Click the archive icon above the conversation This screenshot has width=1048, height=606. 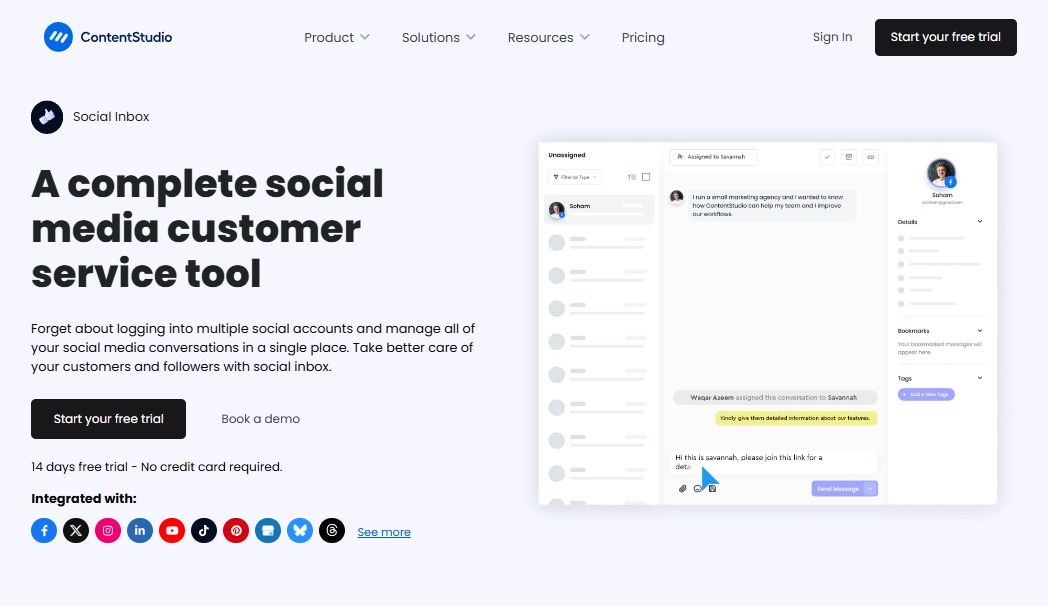pyautogui.click(x=848, y=157)
